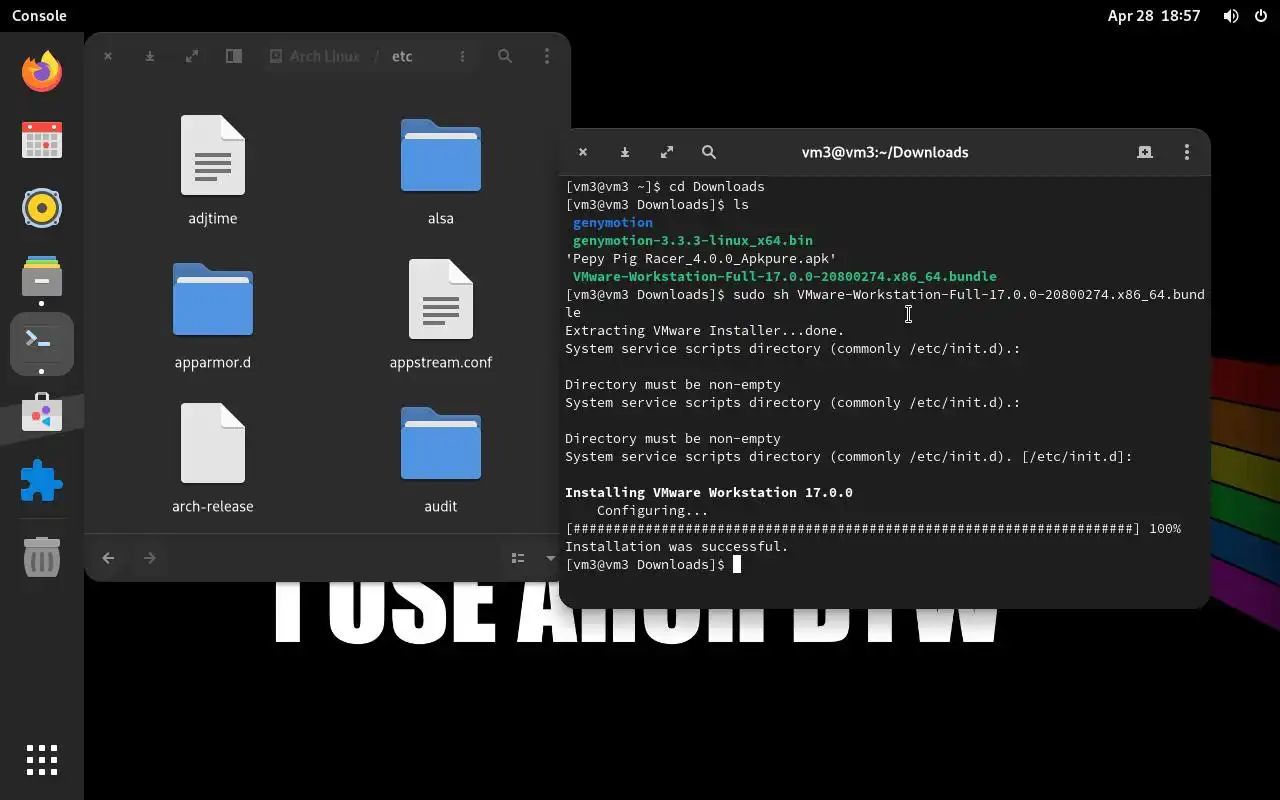Screen dimensions: 1280x800
Task: Open the Files app in dock
Action: [42, 276]
